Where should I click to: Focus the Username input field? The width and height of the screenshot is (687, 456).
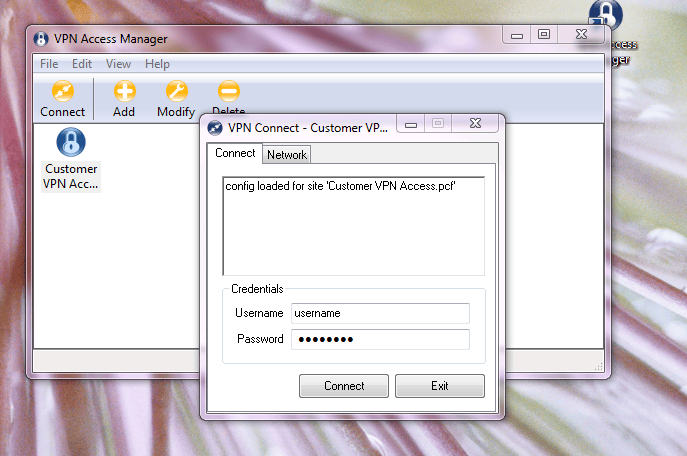pos(380,313)
